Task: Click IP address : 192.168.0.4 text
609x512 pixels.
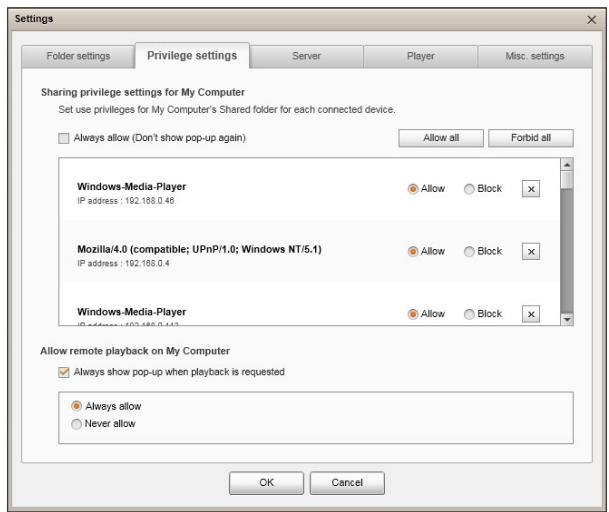Action: [123, 263]
